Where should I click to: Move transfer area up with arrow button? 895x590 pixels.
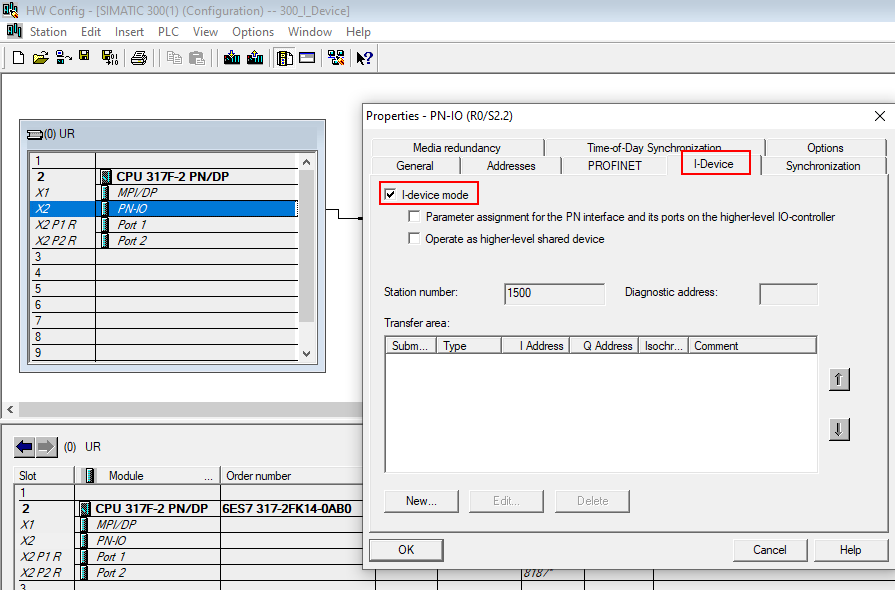(838, 379)
